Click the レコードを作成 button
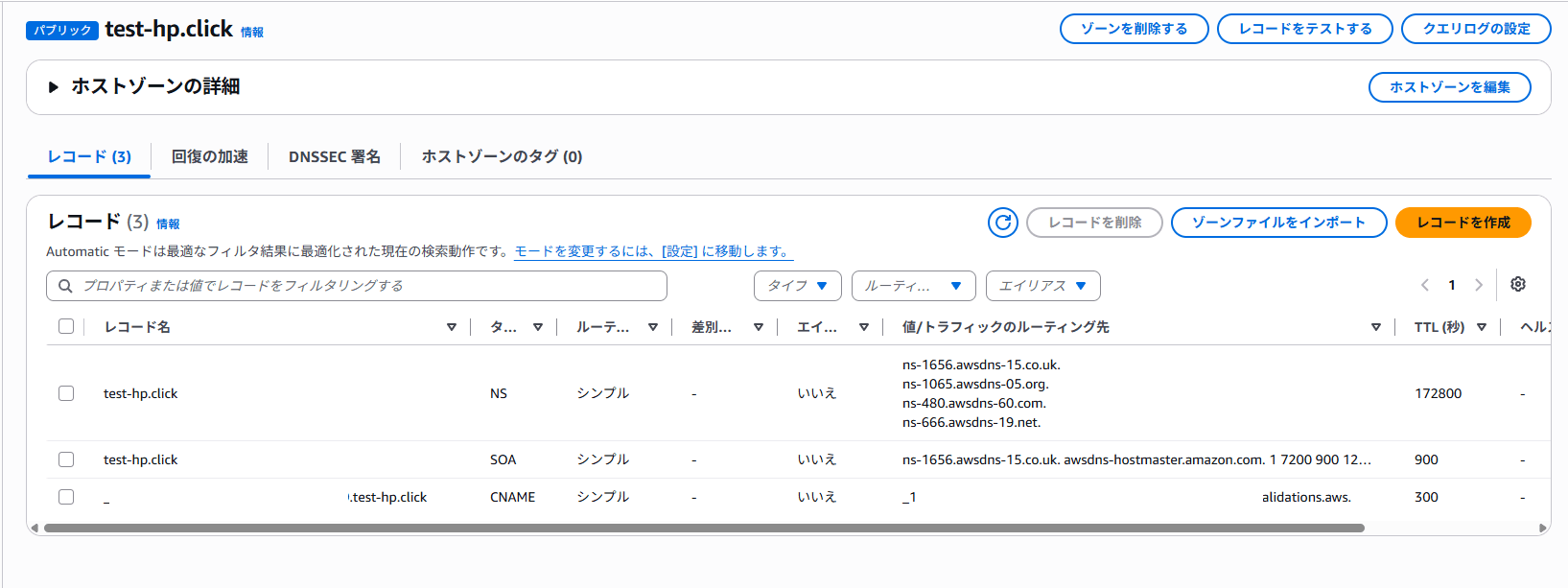The image size is (1568, 588). pos(1463,223)
